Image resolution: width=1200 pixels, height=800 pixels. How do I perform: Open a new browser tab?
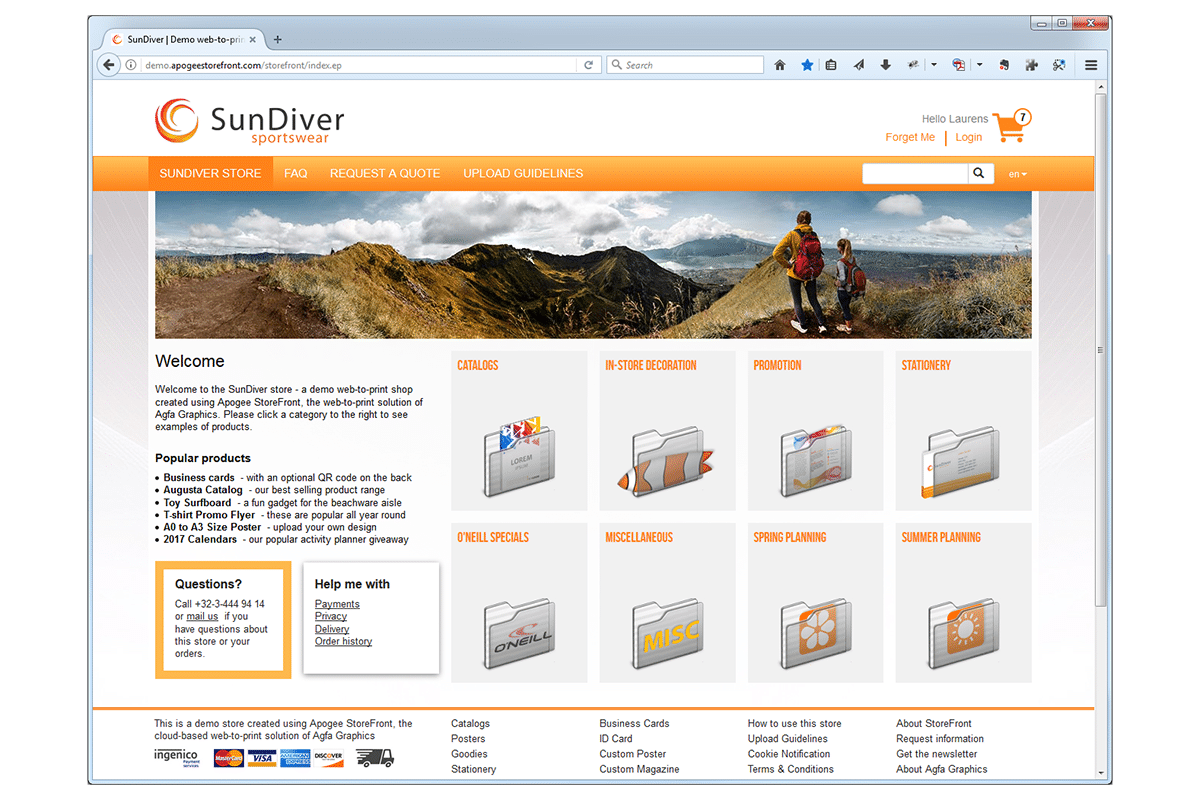278,39
